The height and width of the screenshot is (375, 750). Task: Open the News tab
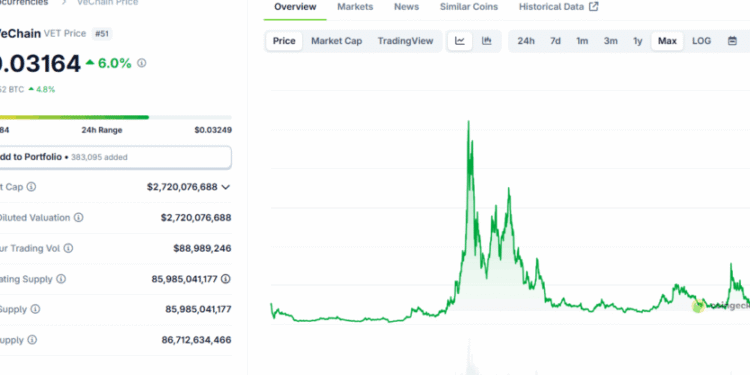(407, 7)
